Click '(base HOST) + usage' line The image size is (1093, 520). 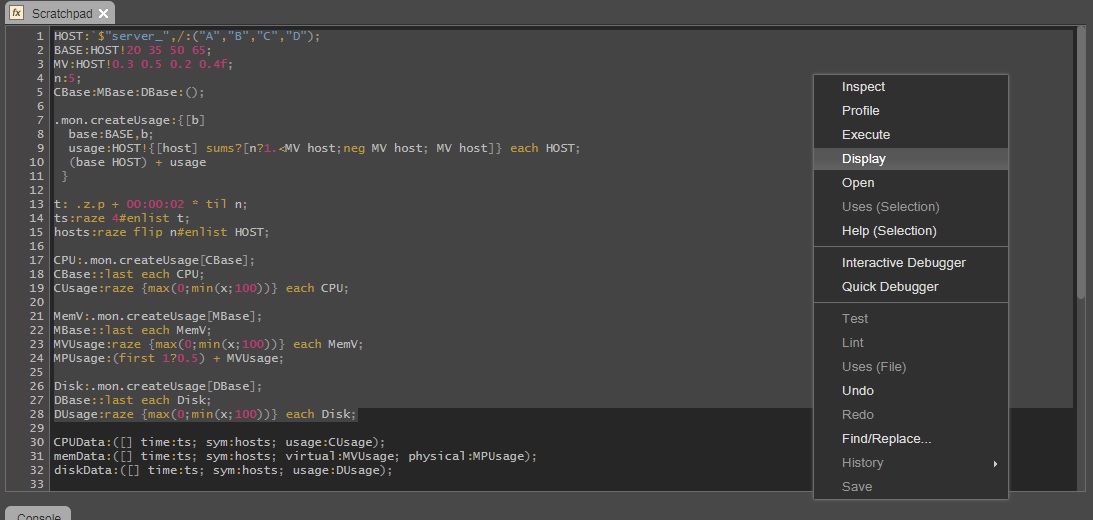[137, 162]
